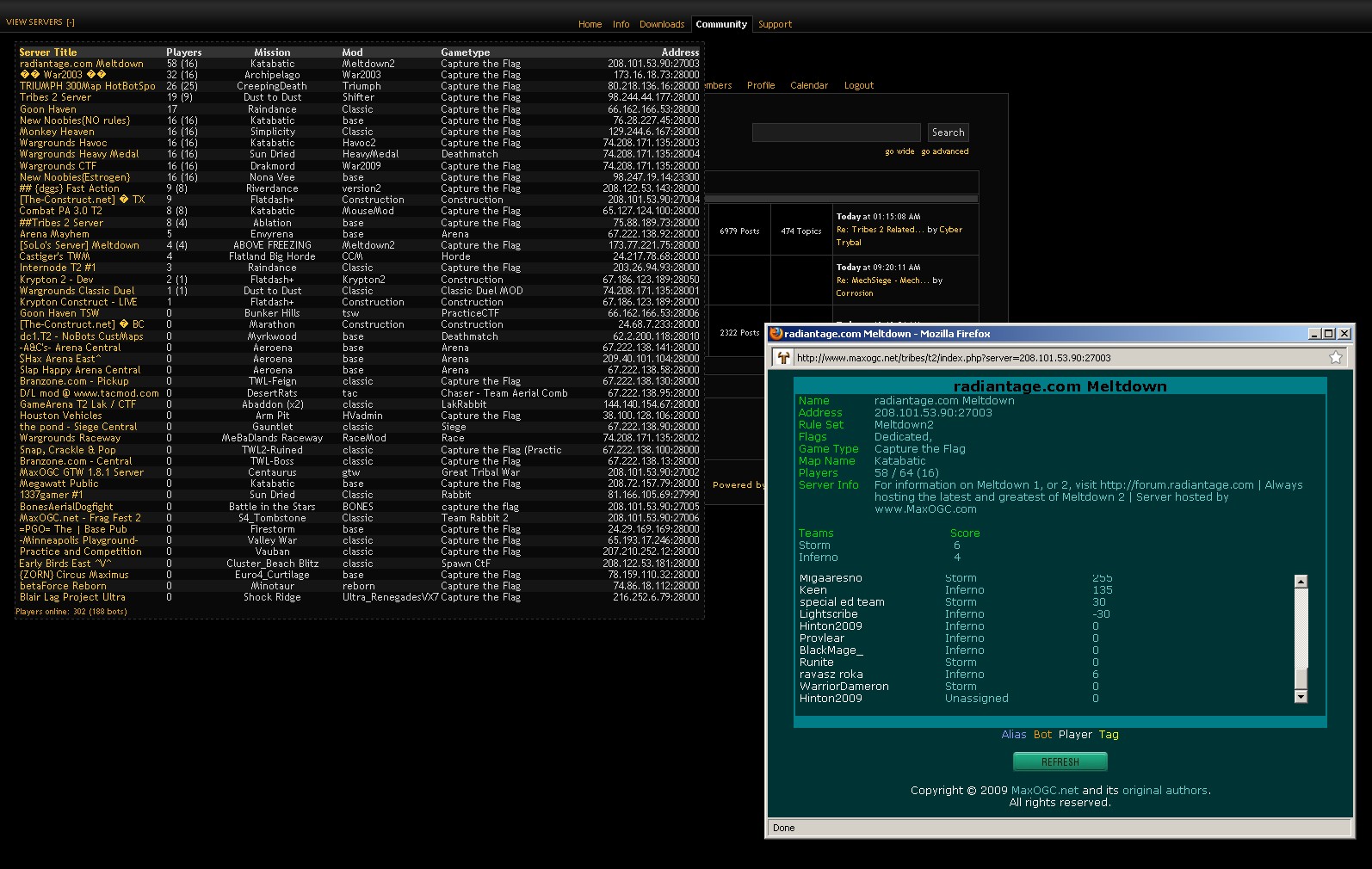This screenshot has height=869, width=1372.
Task: Click the Firefox logo in the popup title bar
Action: [776, 334]
